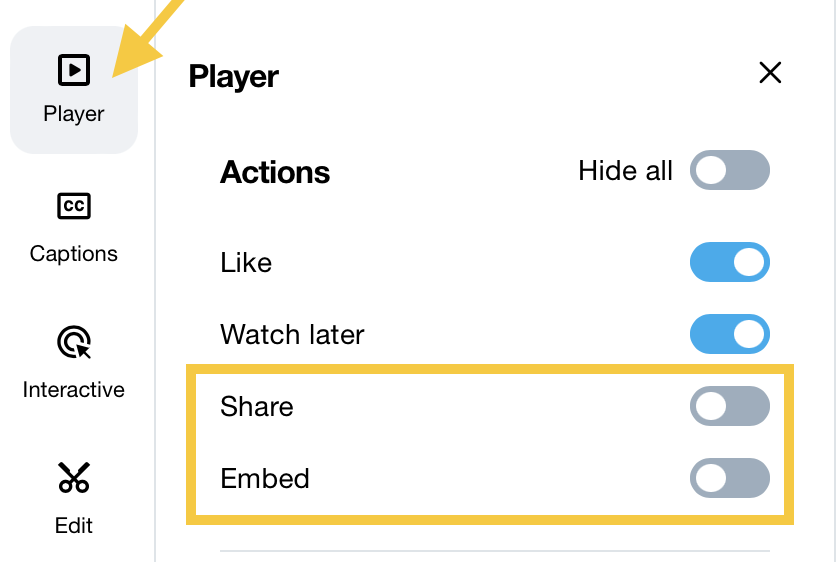This screenshot has width=836, height=562.
Task: Open the Captions CC icon
Action: [74, 206]
